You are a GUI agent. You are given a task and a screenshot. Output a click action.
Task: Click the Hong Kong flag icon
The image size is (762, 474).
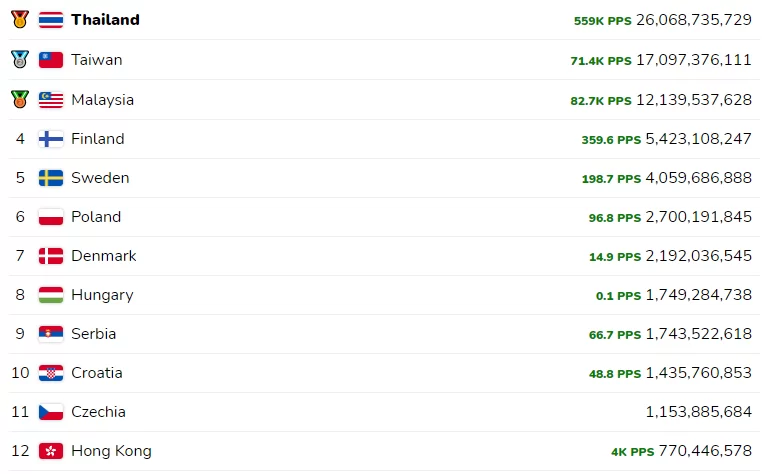point(51,451)
